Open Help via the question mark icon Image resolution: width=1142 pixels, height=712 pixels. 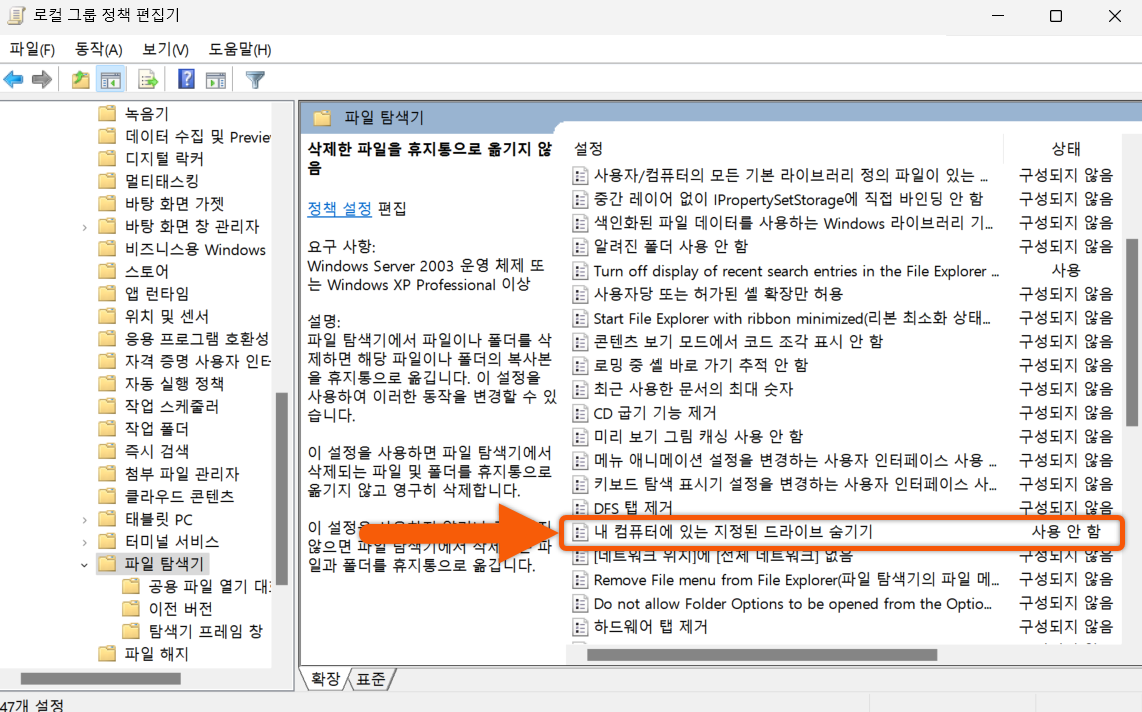click(x=186, y=79)
